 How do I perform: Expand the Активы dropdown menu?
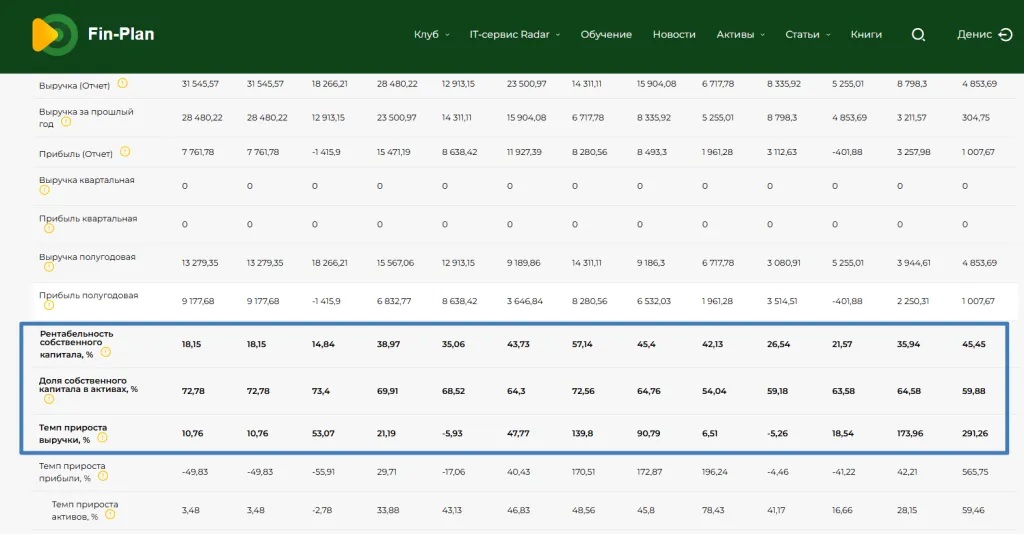pyautogui.click(x=740, y=34)
